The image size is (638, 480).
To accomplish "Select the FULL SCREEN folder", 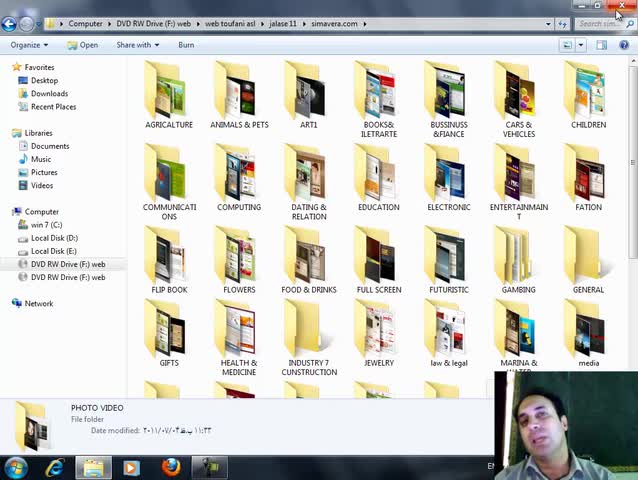I will pos(379,260).
